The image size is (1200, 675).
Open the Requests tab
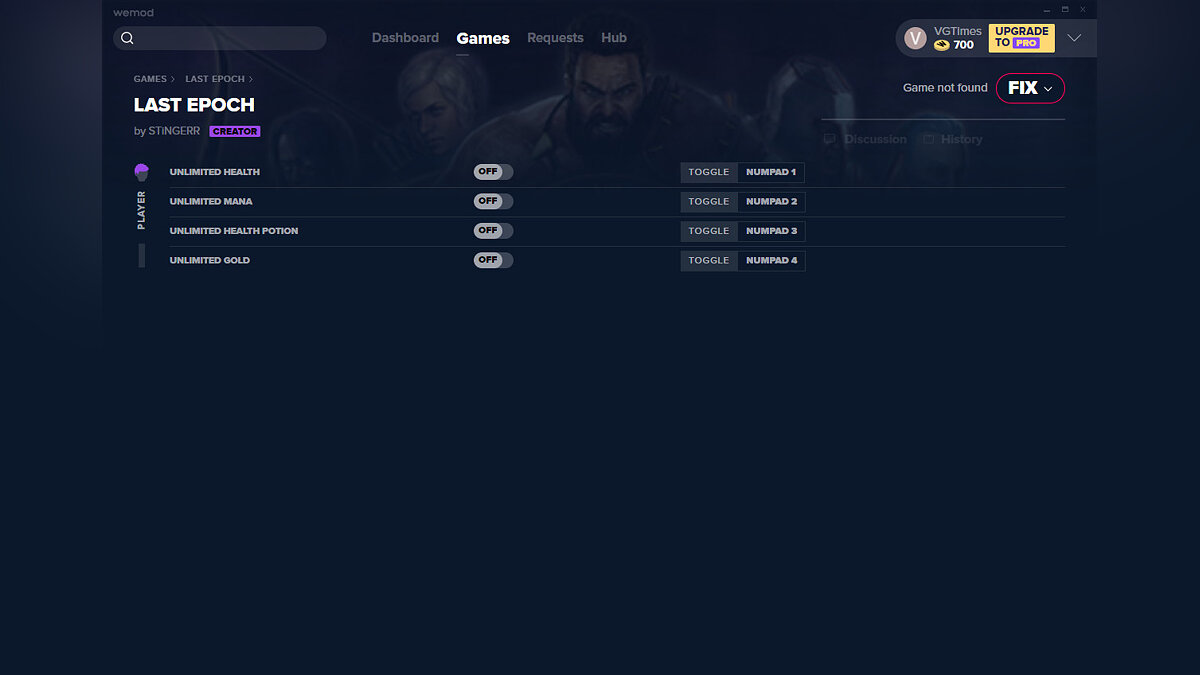pos(555,38)
